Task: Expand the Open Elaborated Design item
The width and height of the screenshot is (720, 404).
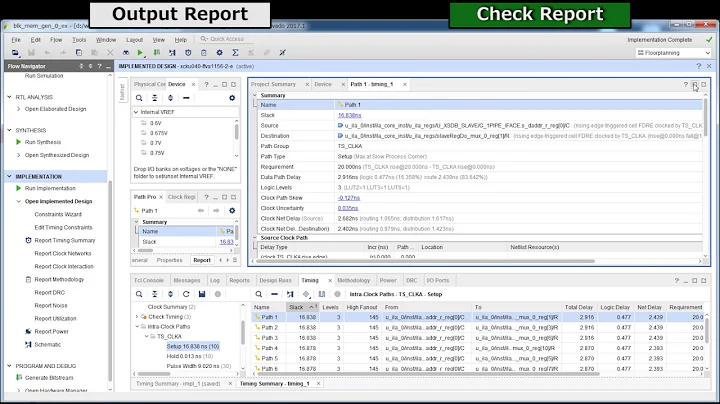Action: (19, 109)
